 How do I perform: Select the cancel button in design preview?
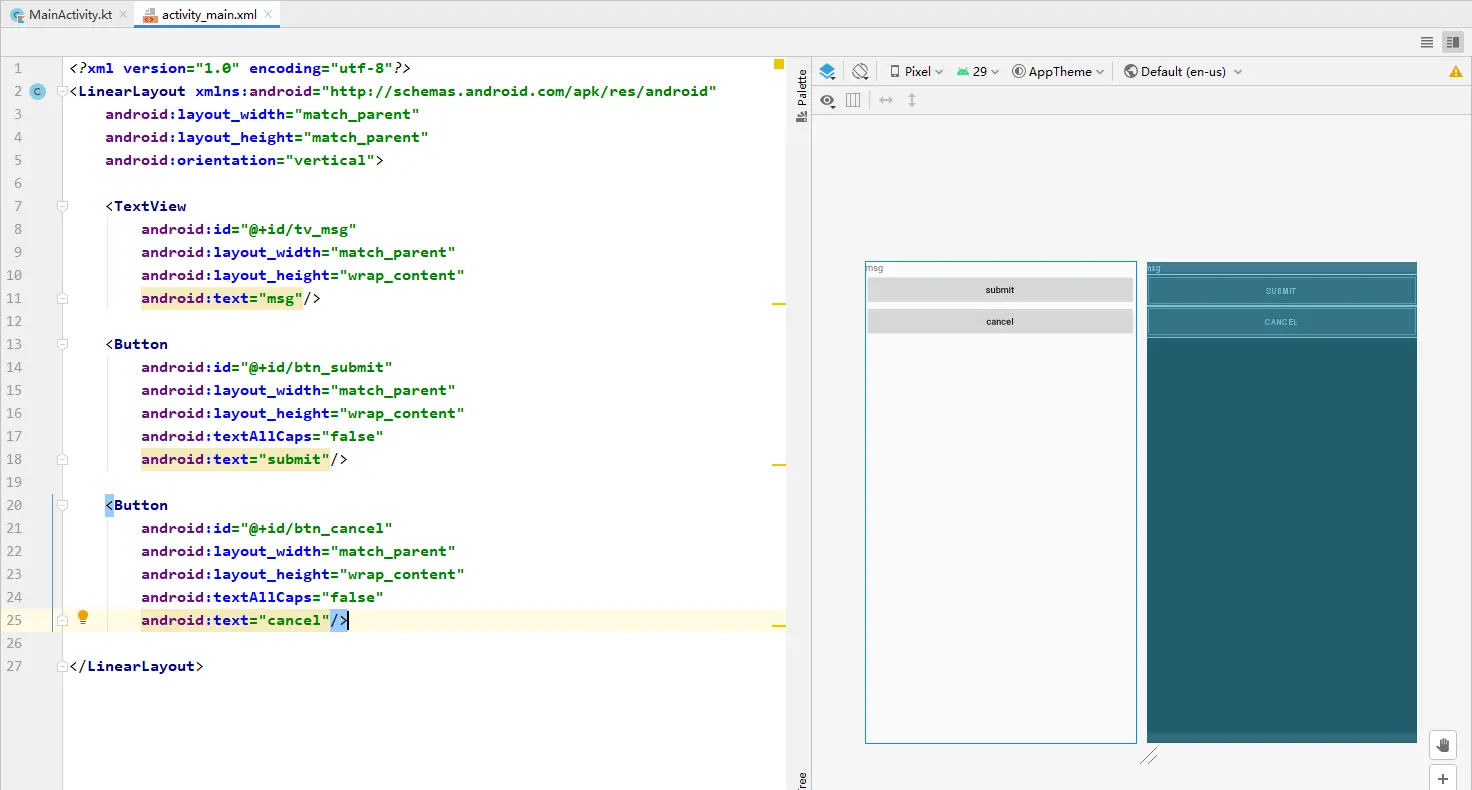tap(1000, 322)
